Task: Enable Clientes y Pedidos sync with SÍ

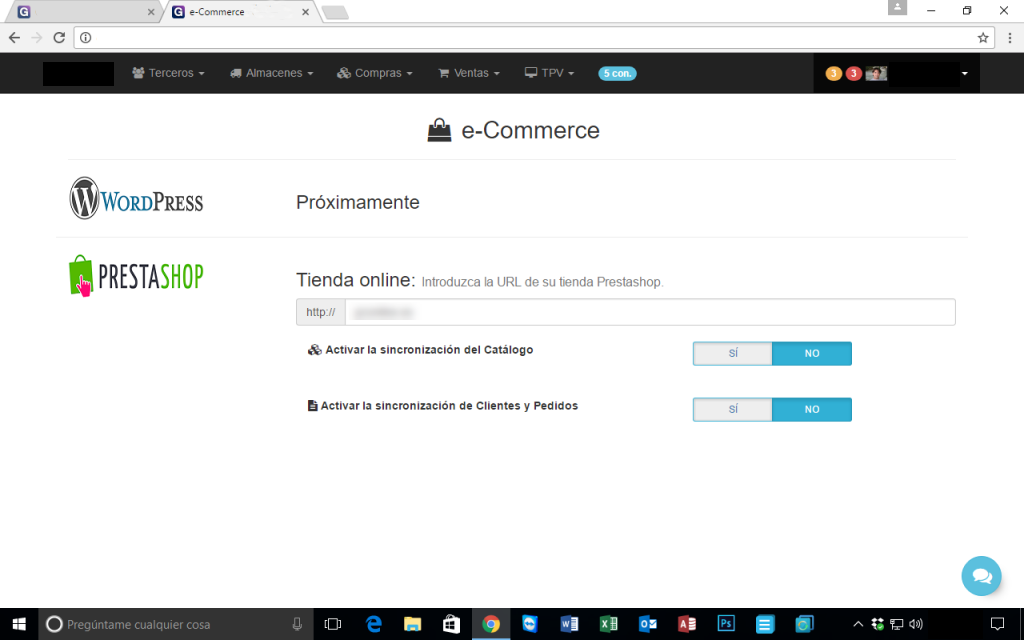Action: tap(733, 409)
